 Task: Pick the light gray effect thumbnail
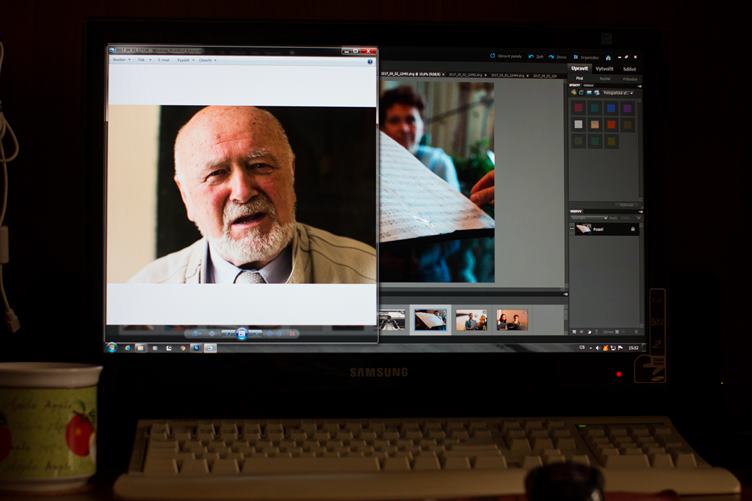coord(579,125)
